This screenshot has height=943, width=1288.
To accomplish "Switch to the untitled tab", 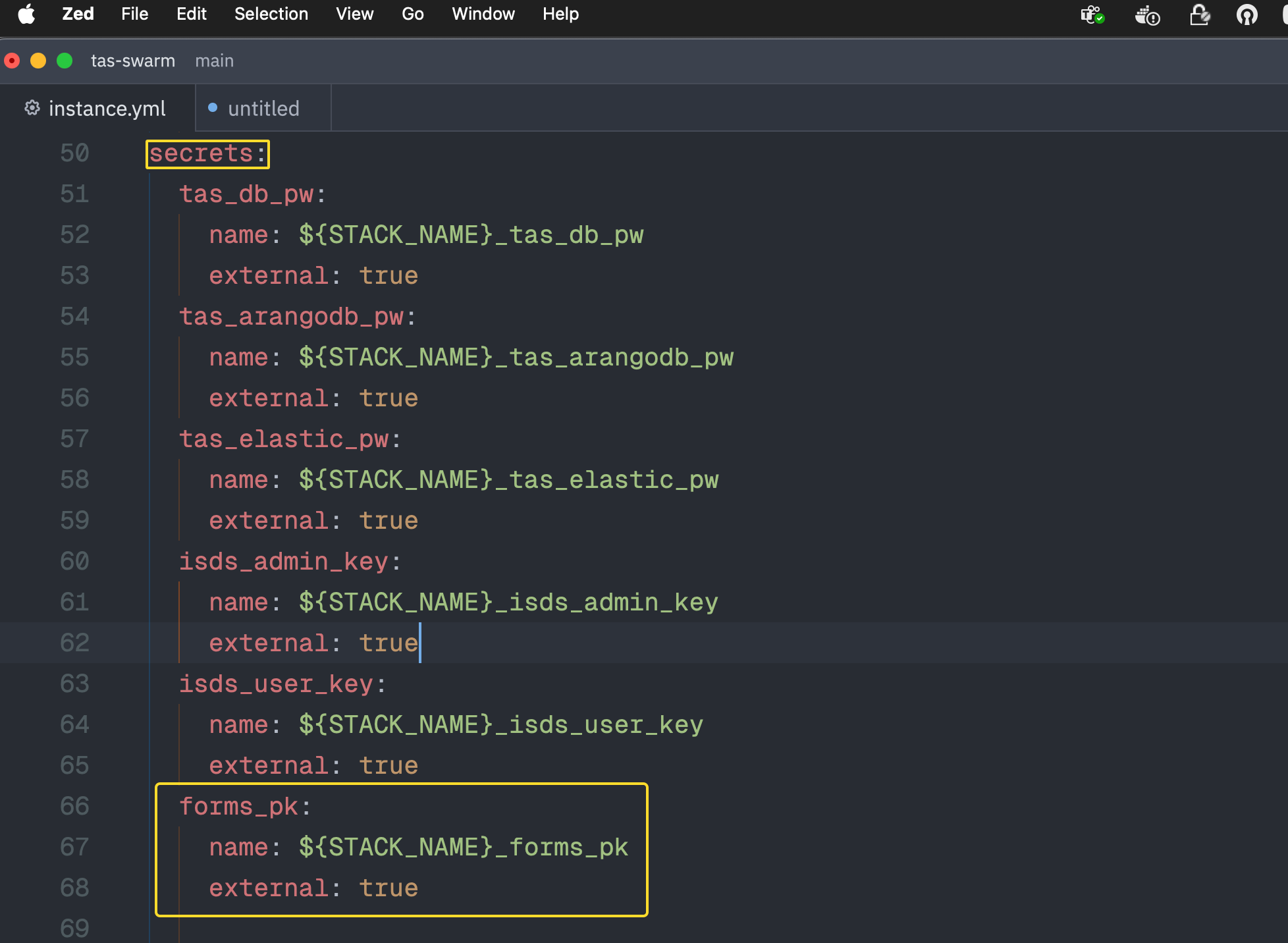I will (263, 108).
